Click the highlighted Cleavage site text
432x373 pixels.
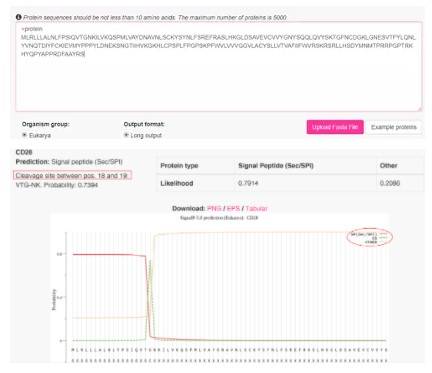click(72, 175)
